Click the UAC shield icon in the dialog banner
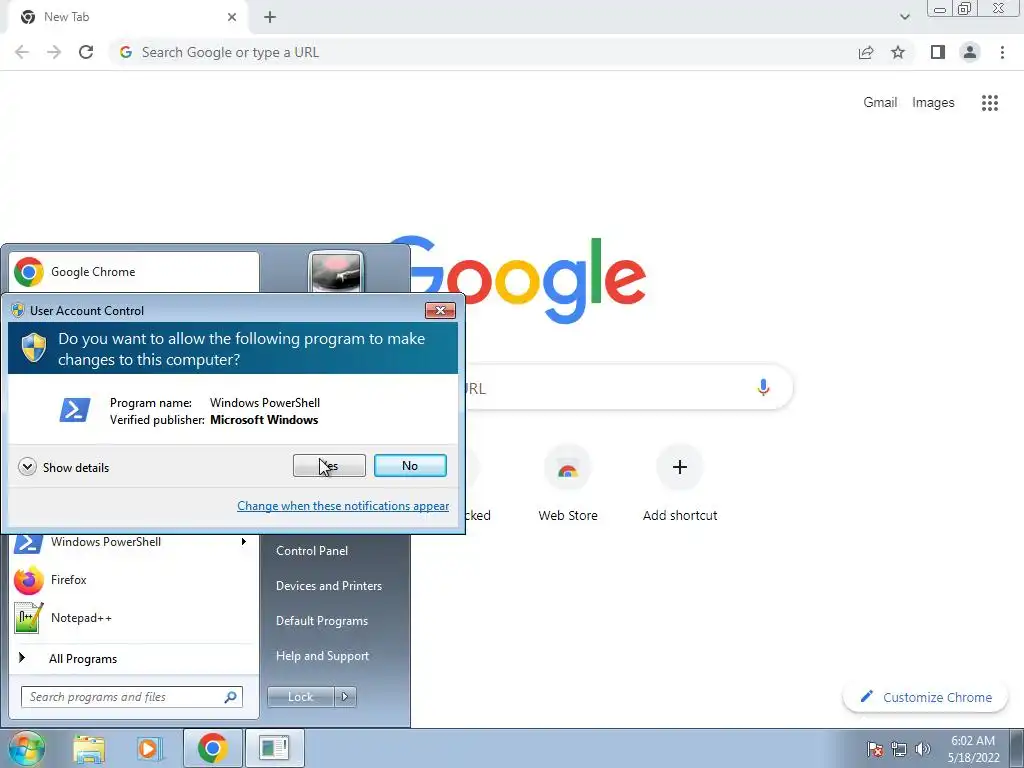 tap(34, 347)
